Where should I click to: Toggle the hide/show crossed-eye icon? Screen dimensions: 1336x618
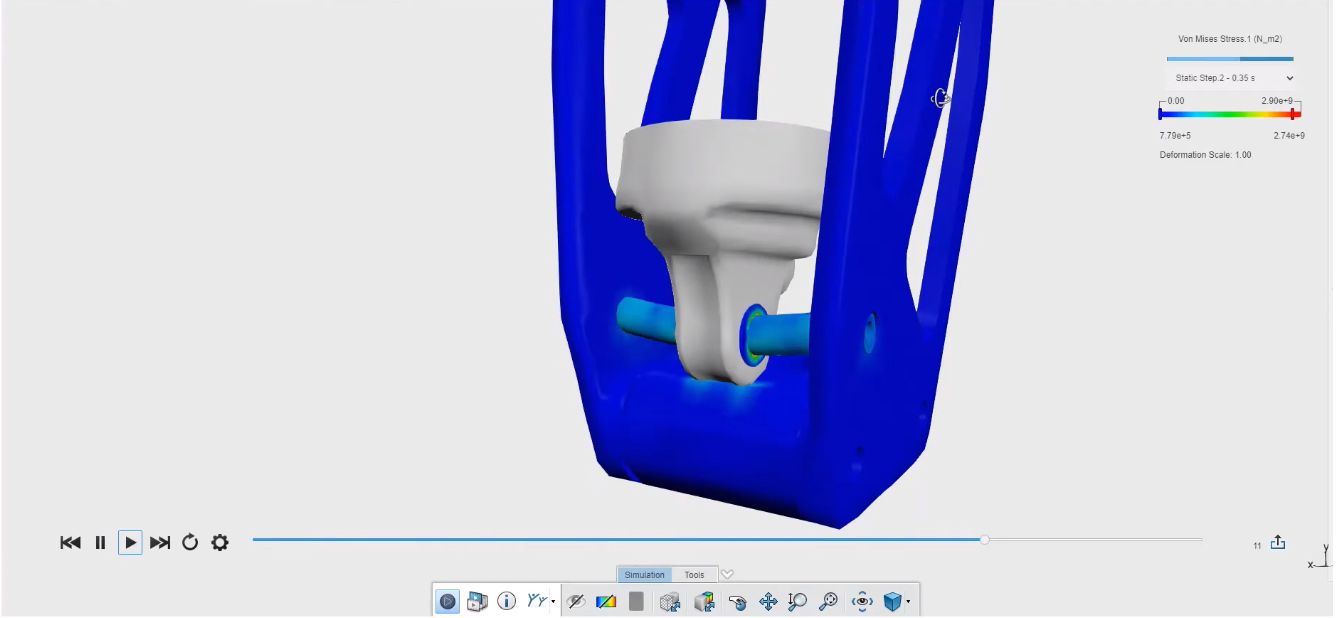(576, 601)
